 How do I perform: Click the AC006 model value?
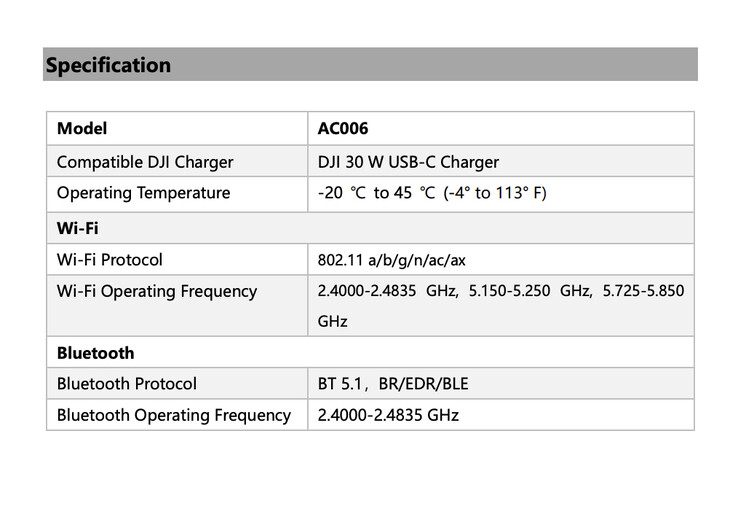343,129
